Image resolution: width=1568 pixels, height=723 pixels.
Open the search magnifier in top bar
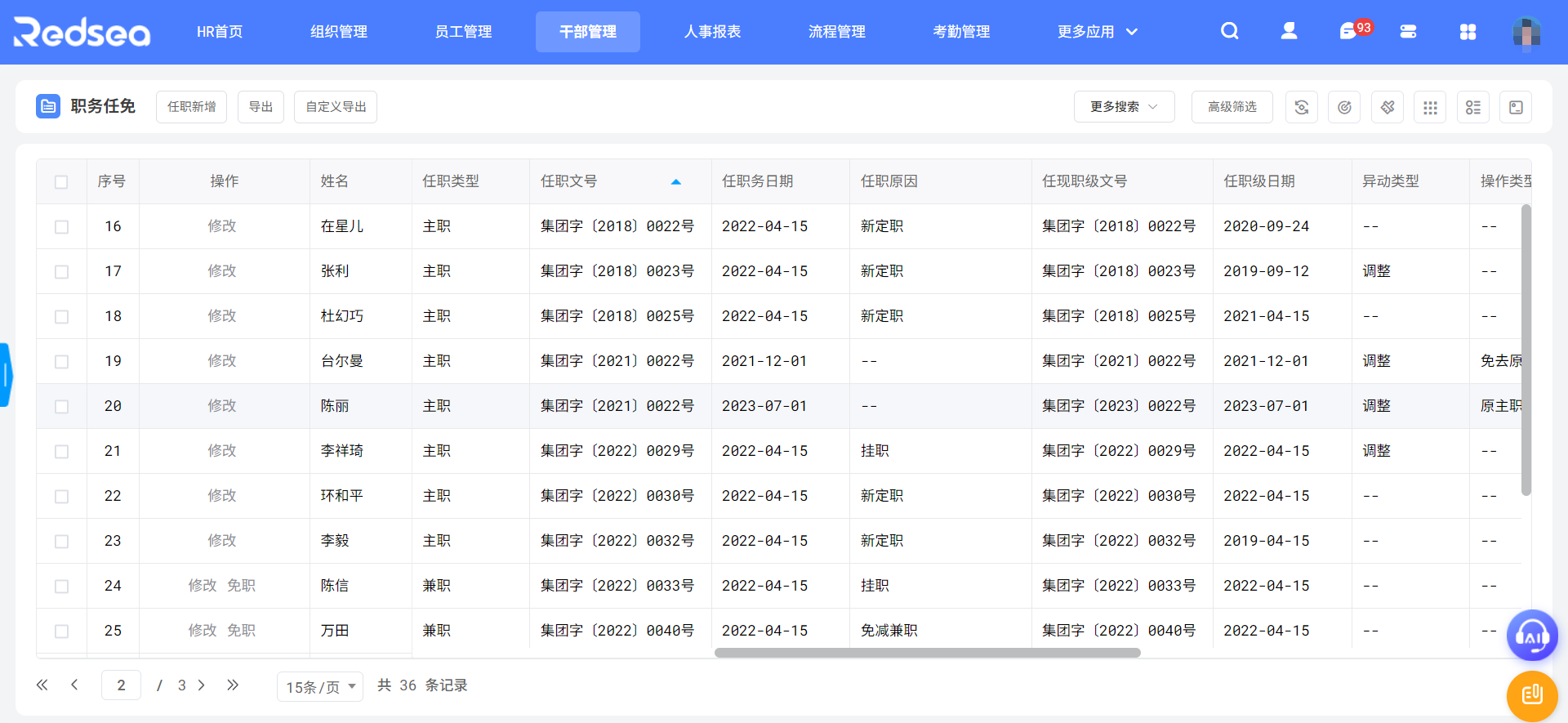[x=1229, y=31]
